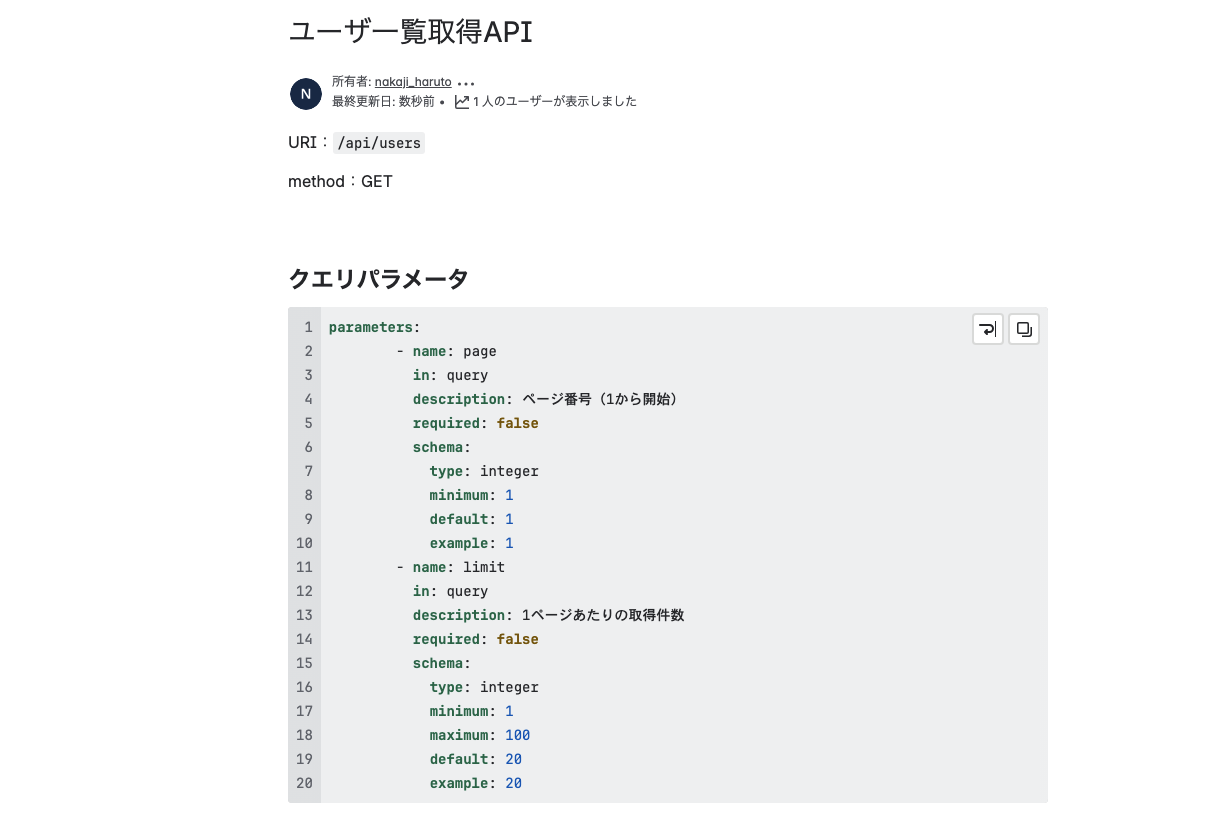This screenshot has width=1220, height=828.
Task: Click the viewer analytics graph icon
Action: coord(461,101)
